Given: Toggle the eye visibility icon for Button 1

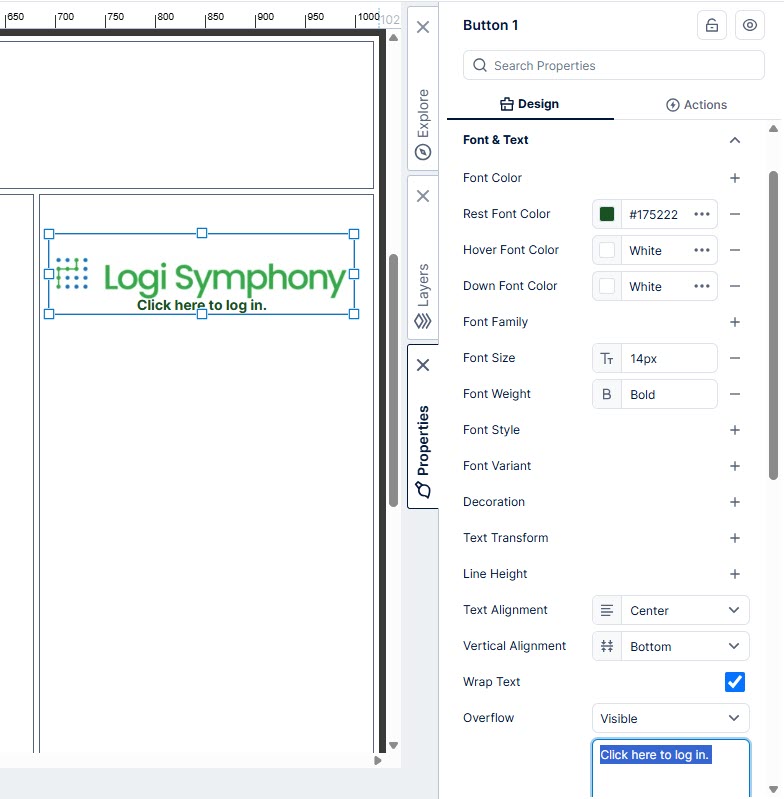Looking at the screenshot, I should [x=750, y=26].
